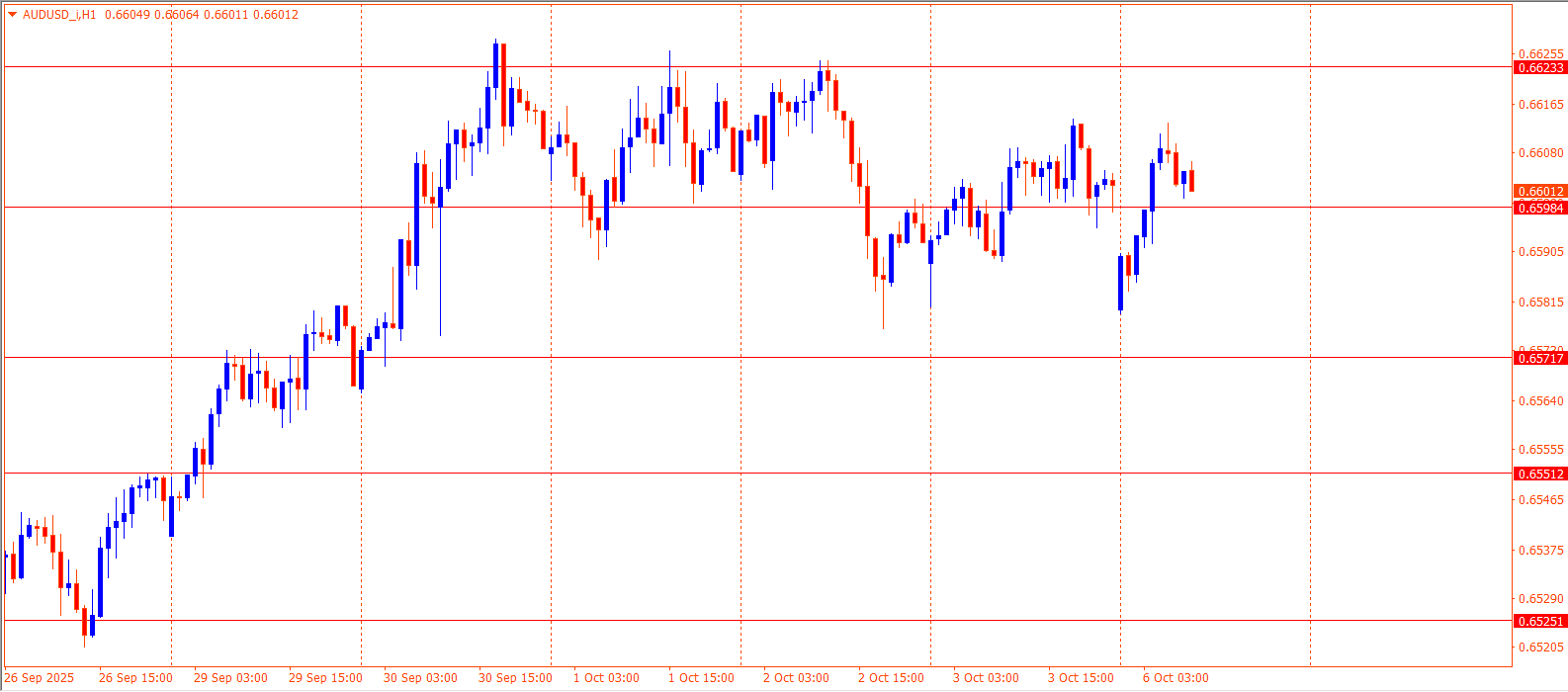Click the 0.65984 horizontal line price tag
The image size is (1568, 692).
pos(1539,208)
